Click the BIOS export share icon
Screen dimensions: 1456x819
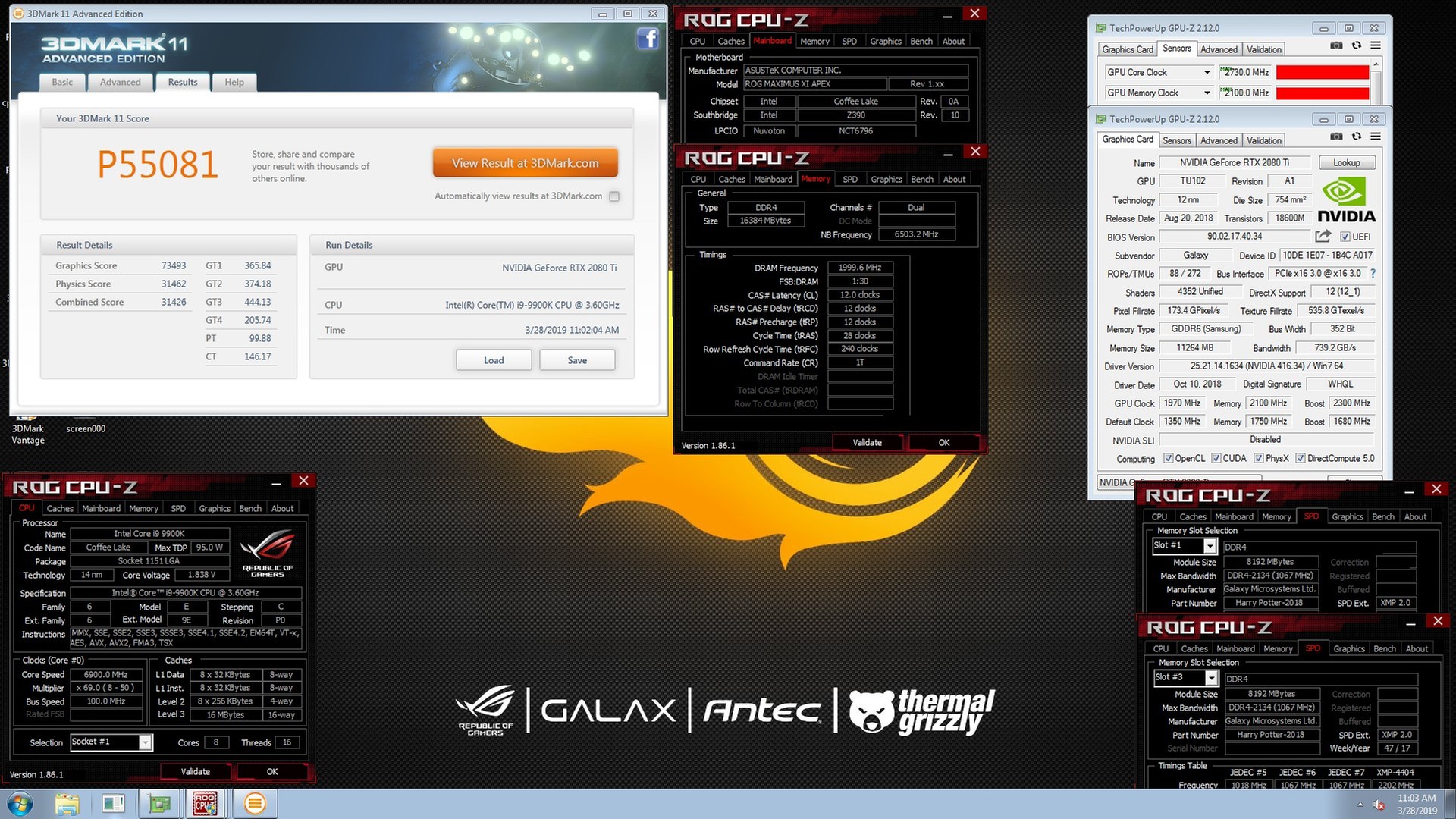[x=1323, y=236]
